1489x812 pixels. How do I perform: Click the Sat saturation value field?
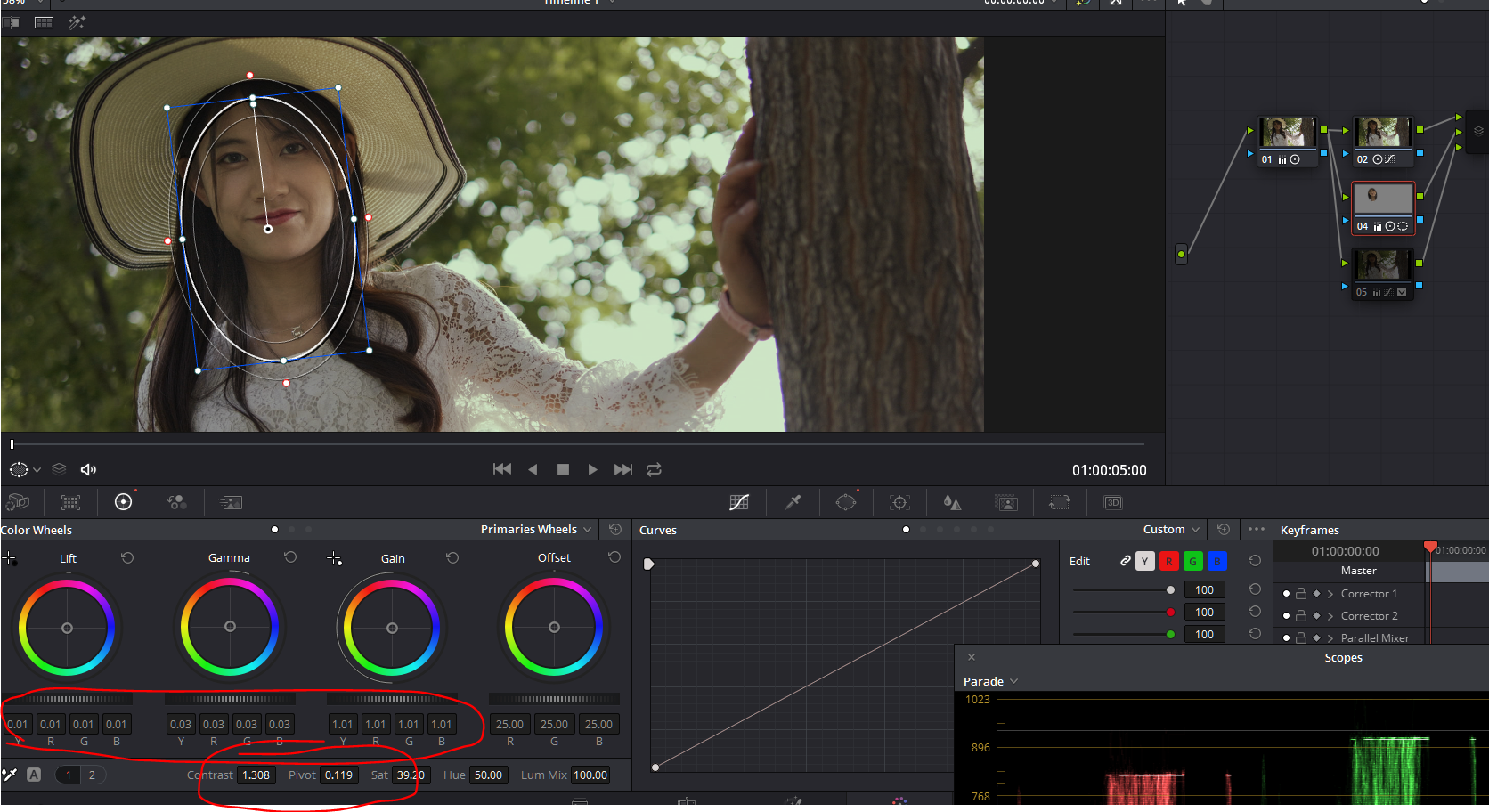coord(411,775)
